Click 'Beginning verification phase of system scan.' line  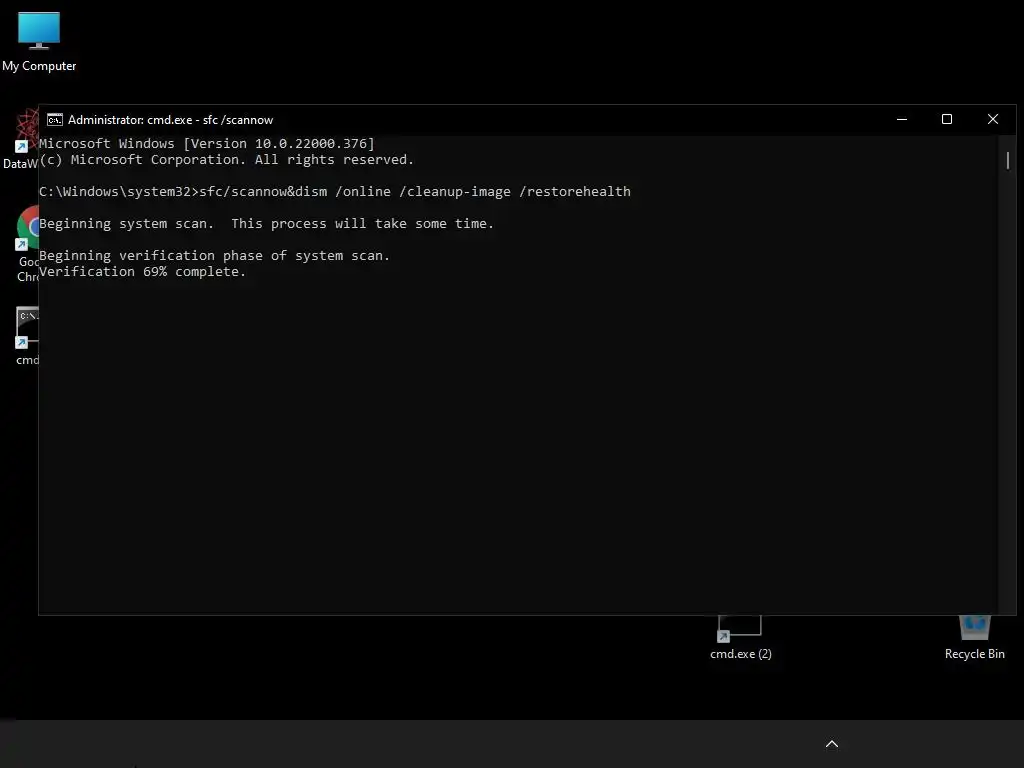click(x=214, y=255)
